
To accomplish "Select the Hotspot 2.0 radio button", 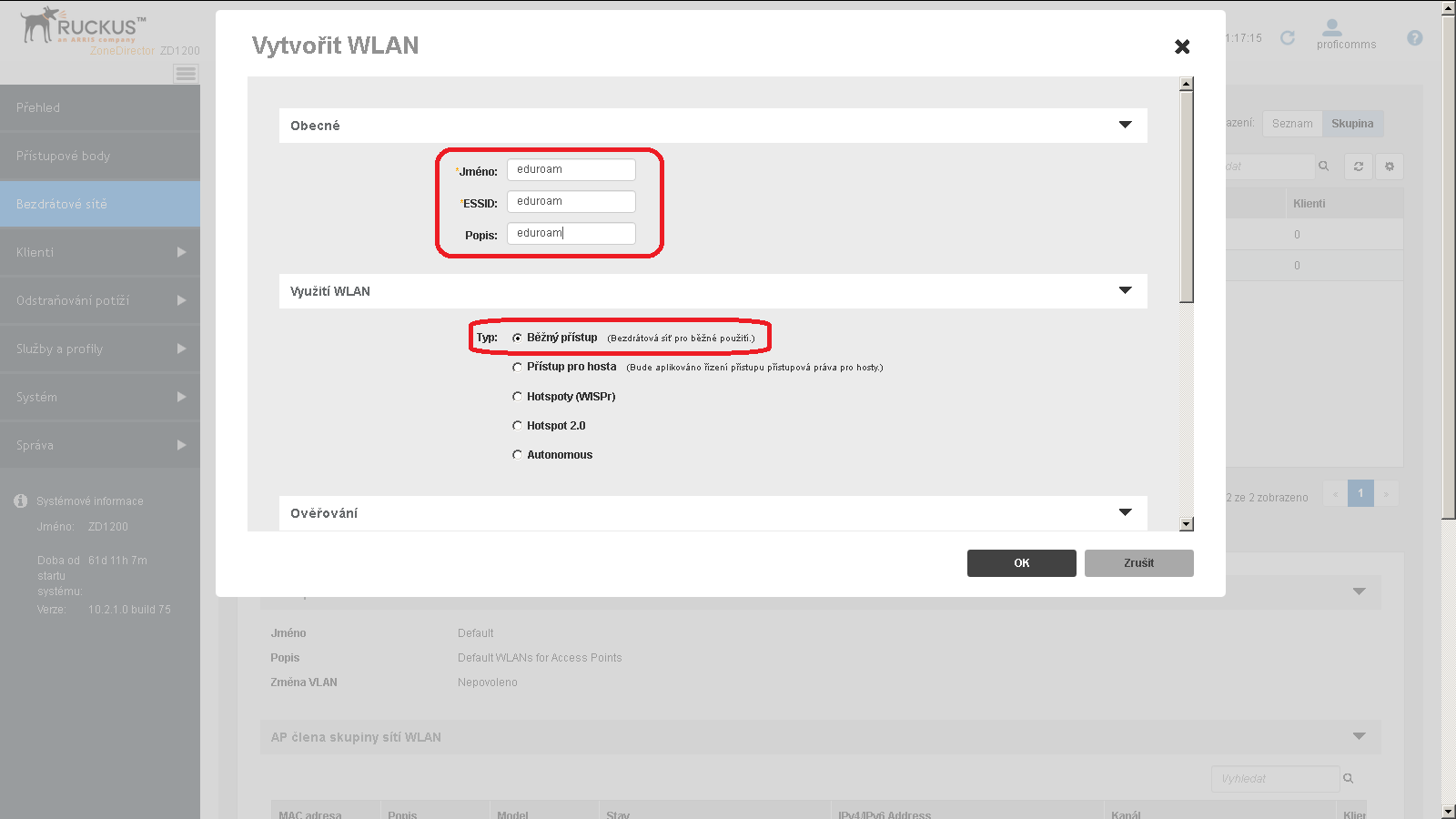I will [517, 425].
